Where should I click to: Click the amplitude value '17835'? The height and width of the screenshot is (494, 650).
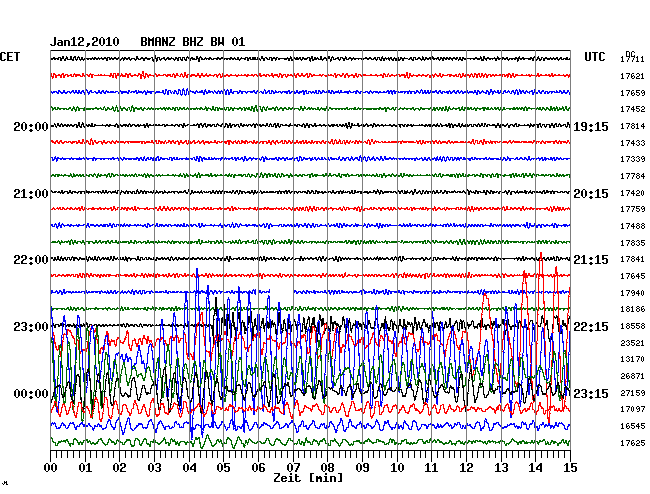(633, 243)
